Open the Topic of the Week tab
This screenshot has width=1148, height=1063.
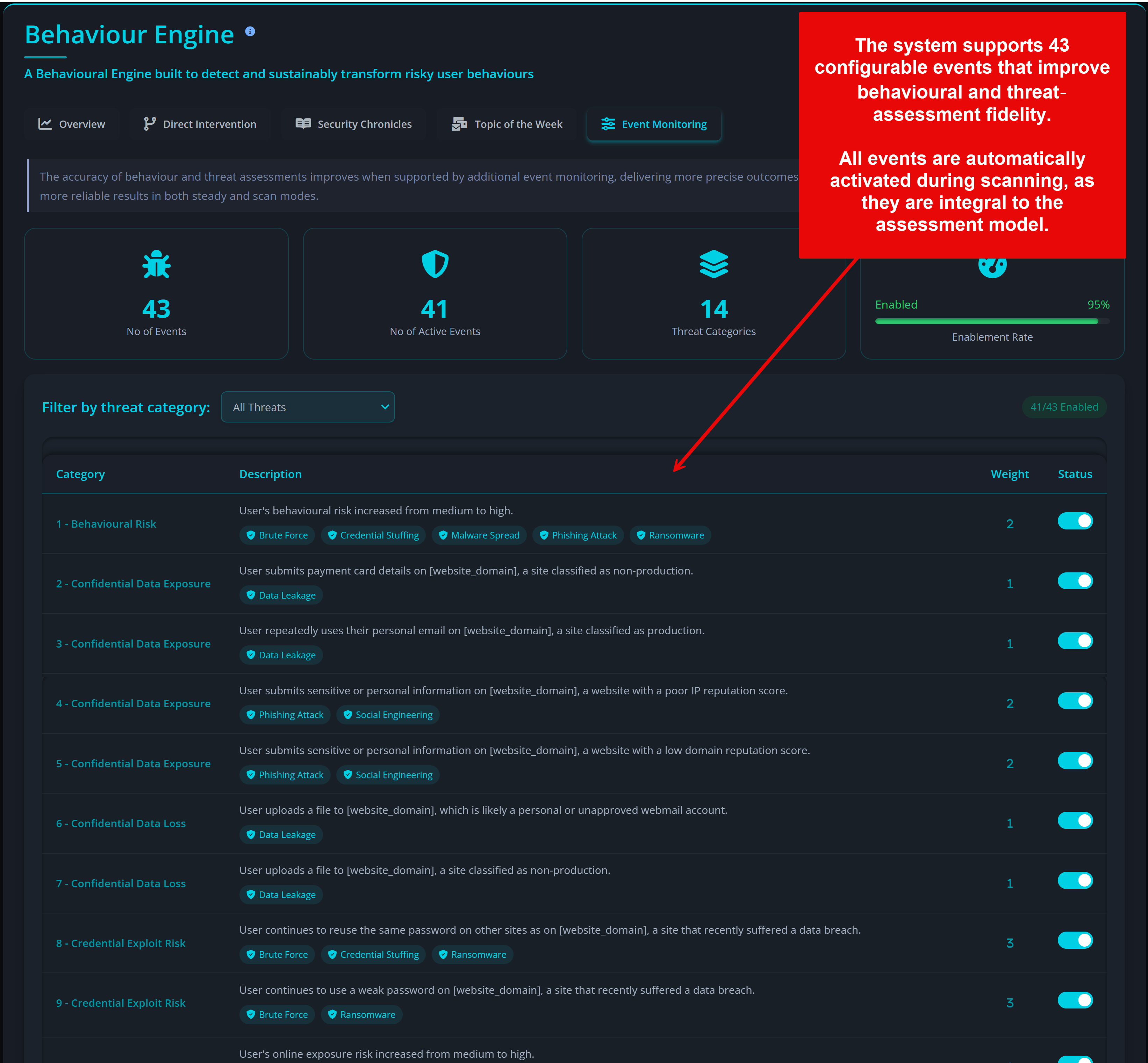click(x=506, y=124)
